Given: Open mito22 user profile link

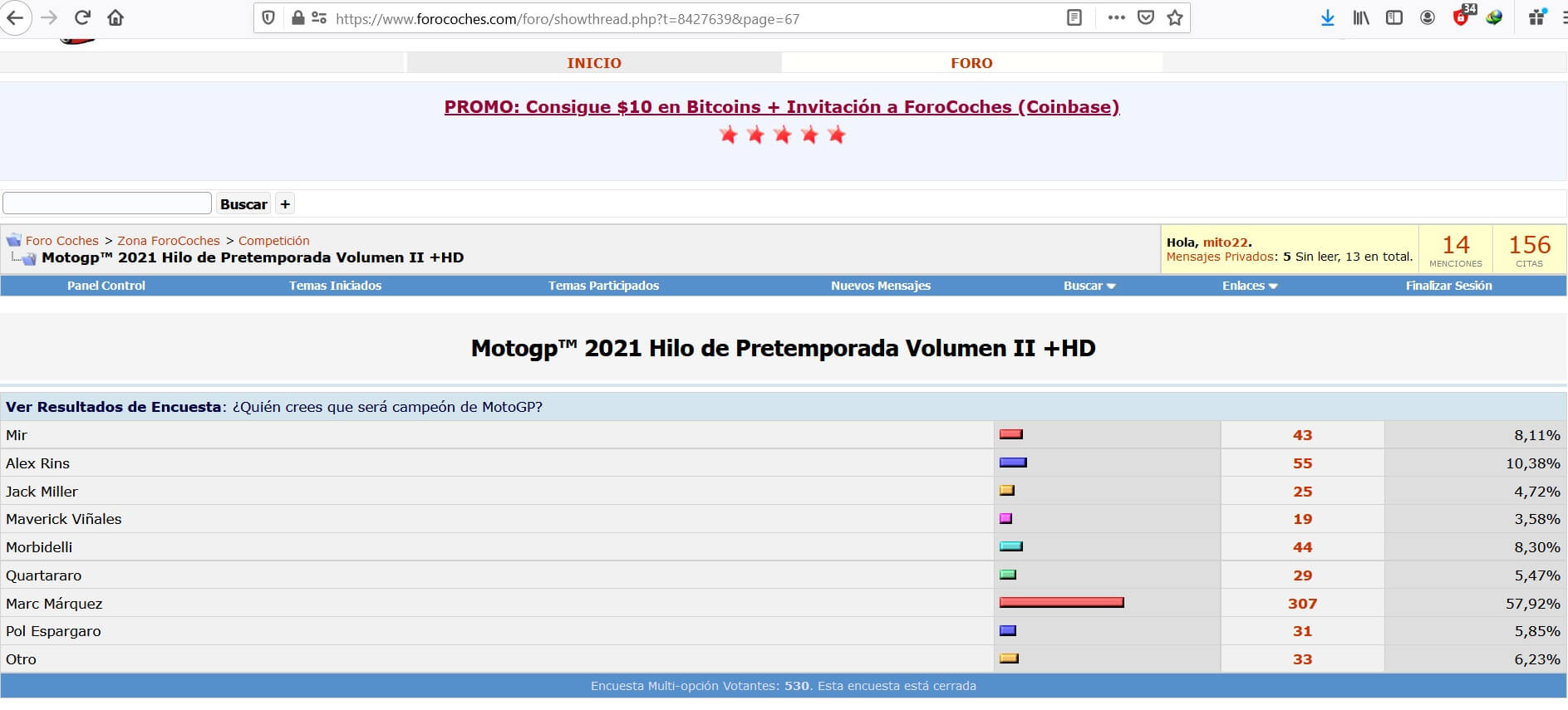Looking at the screenshot, I should [x=1226, y=242].
